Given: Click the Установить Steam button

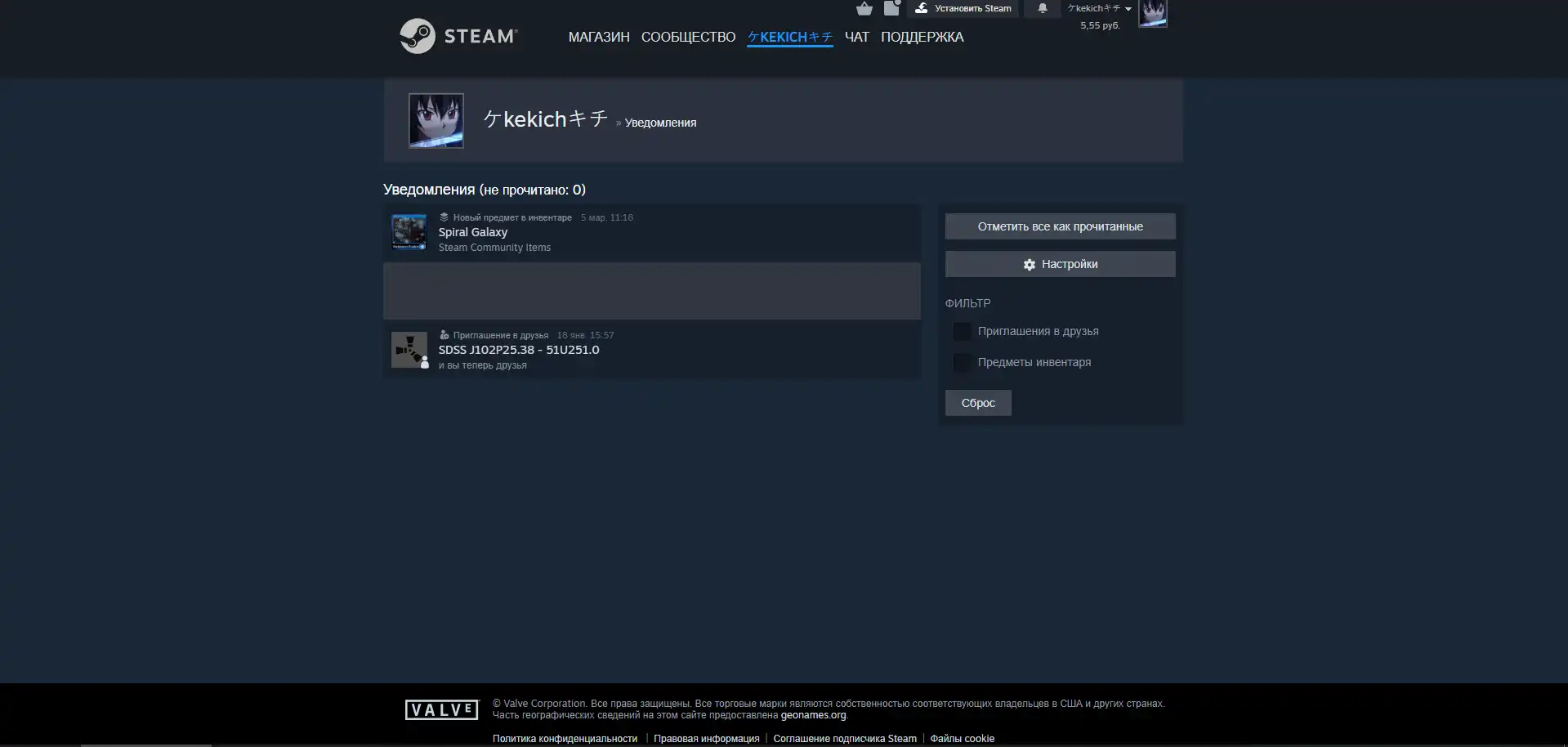Looking at the screenshot, I should pyautogui.click(x=963, y=8).
